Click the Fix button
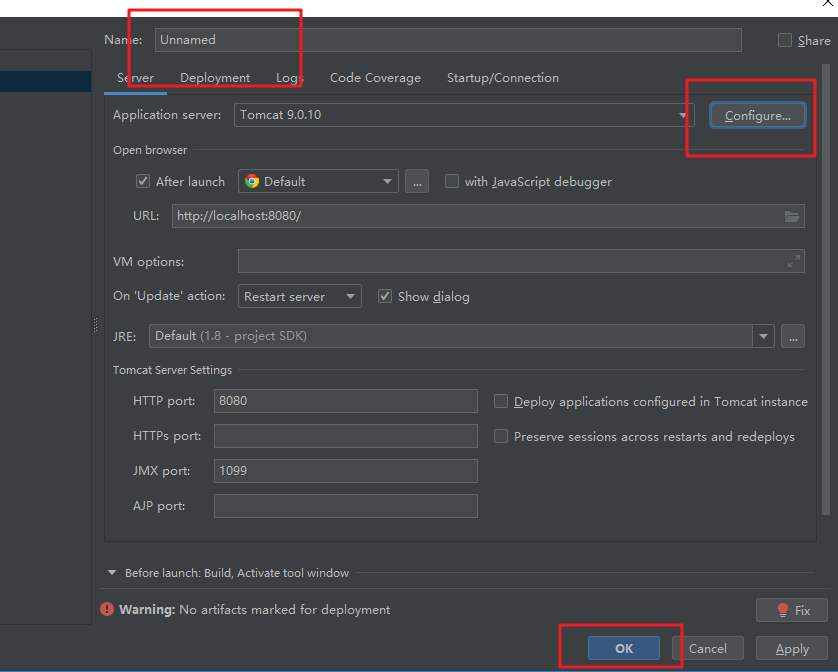The image size is (838, 672). tap(792, 610)
